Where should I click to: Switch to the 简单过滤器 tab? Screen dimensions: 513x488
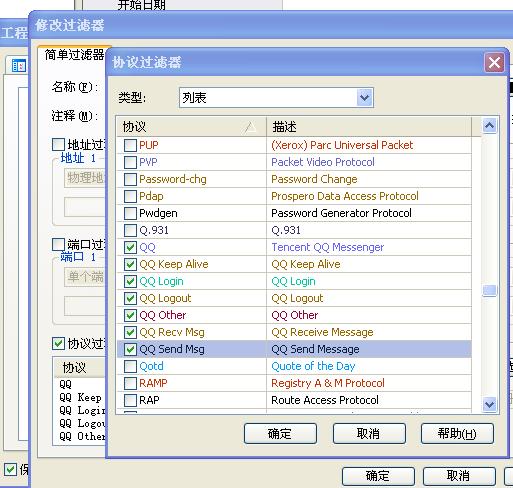(74, 55)
